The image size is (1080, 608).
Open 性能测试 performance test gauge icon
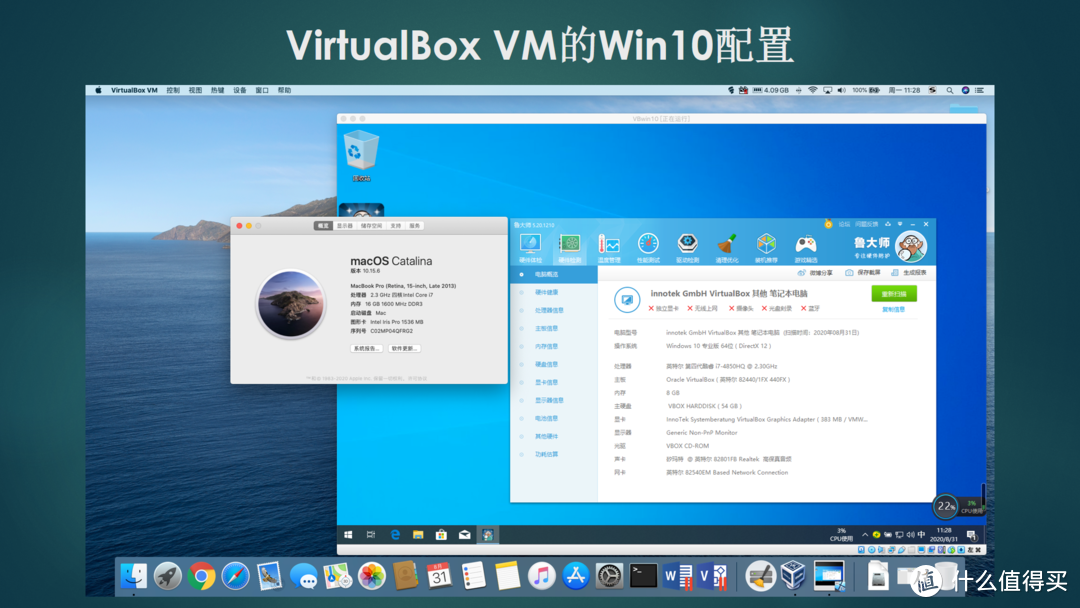648,248
